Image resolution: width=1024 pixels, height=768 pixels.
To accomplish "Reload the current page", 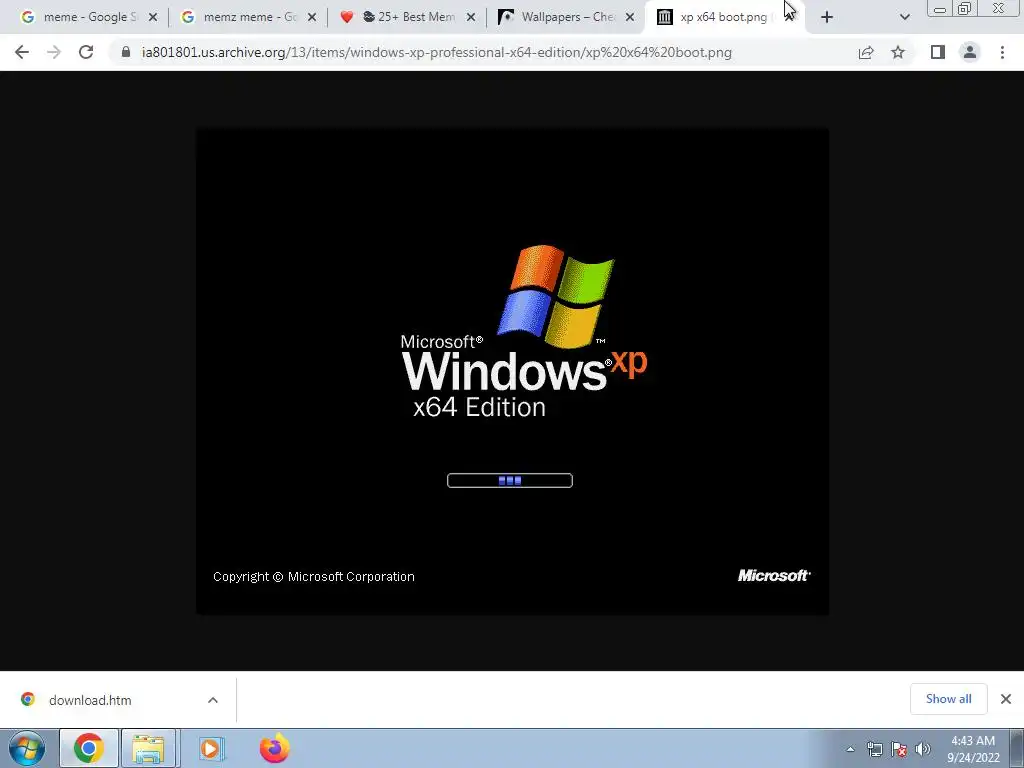I will point(86,52).
